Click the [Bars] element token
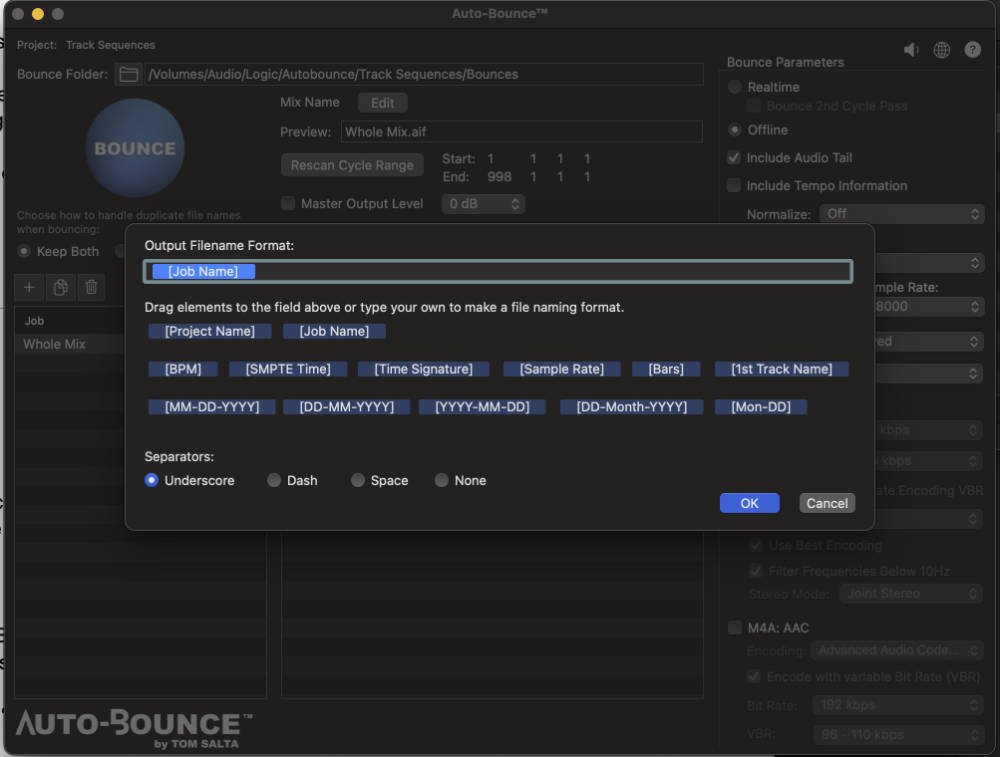The image size is (1000, 757). tap(666, 369)
